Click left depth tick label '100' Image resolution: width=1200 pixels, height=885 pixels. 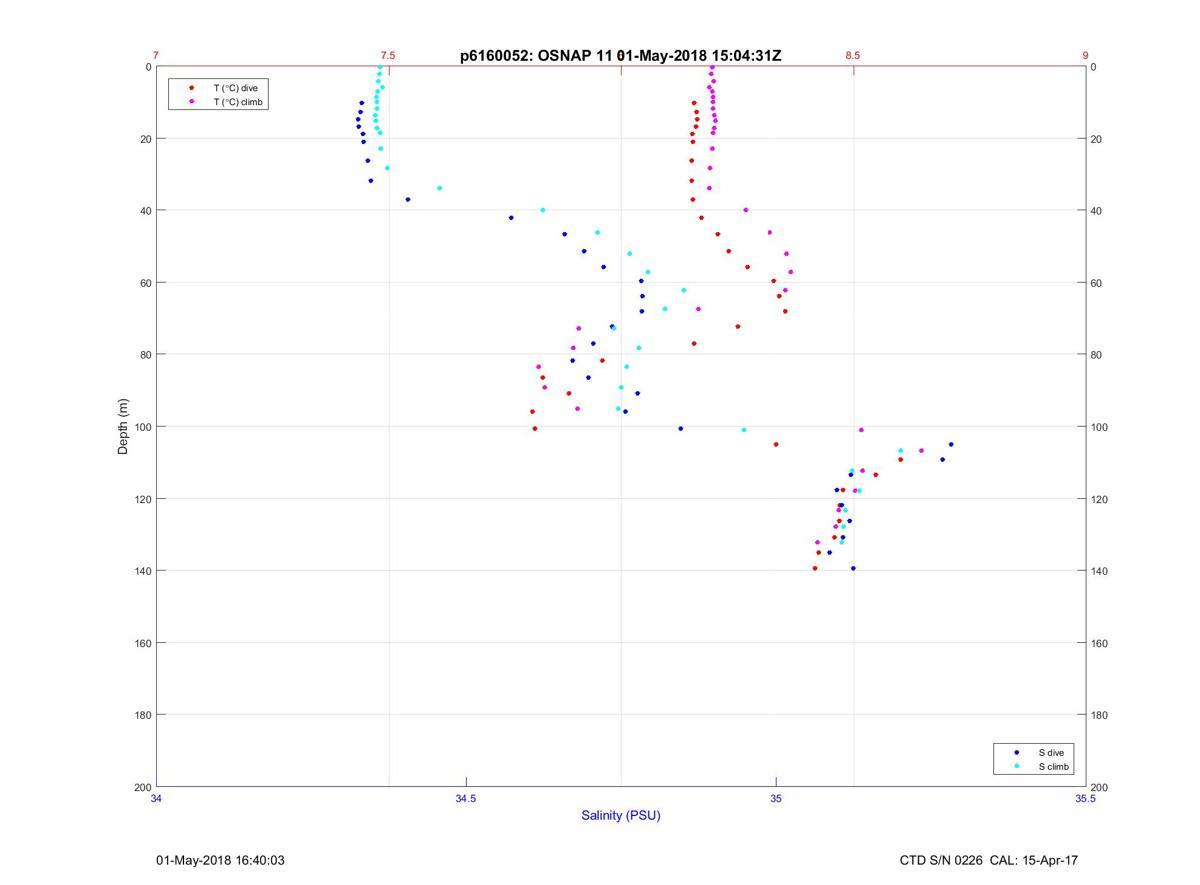click(x=142, y=427)
